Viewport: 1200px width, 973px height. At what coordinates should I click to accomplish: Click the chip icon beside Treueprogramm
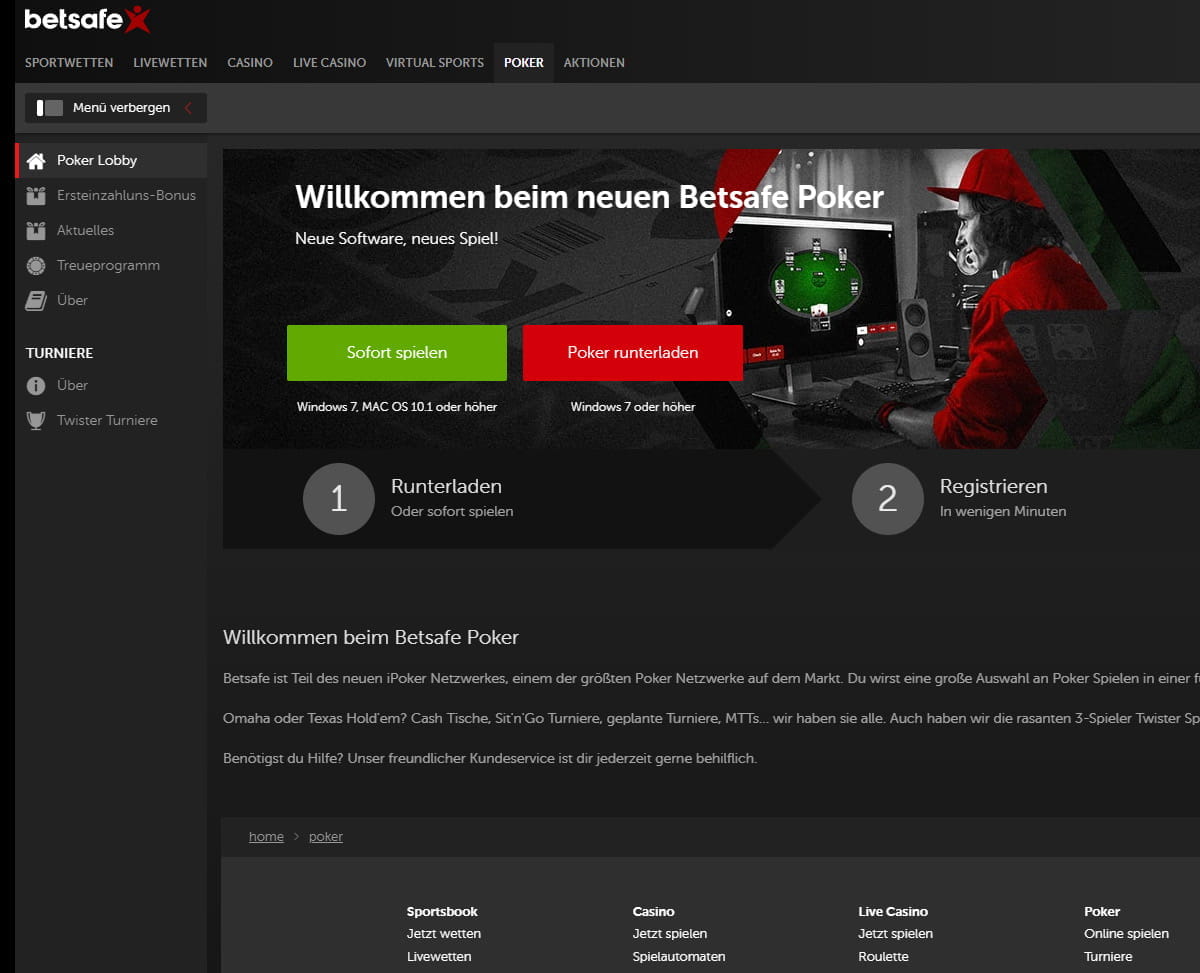pos(36,265)
